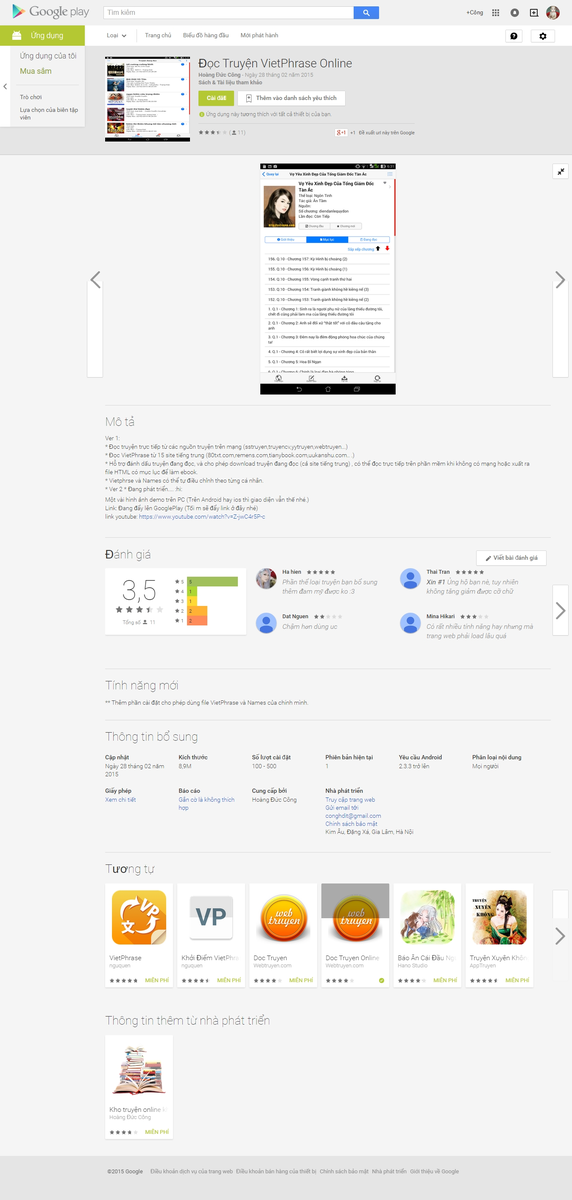Open the Trang chủ tab
The image size is (572, 1200).
pyautogui.click(x=158, y=35)
